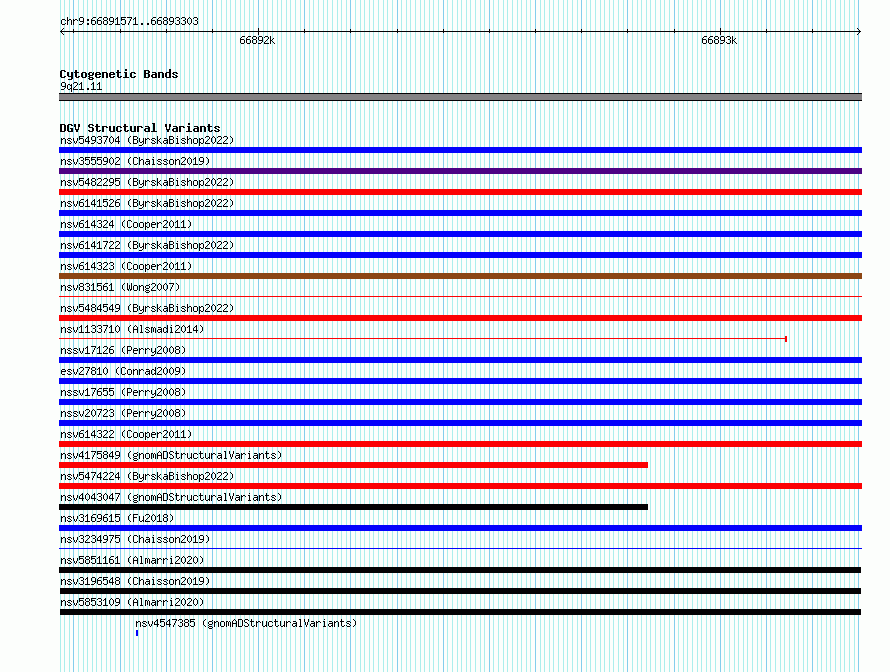Click the nsv5853109 (Almarri2020) label
The height and width of the screenshot is (672, 890).
132,602
